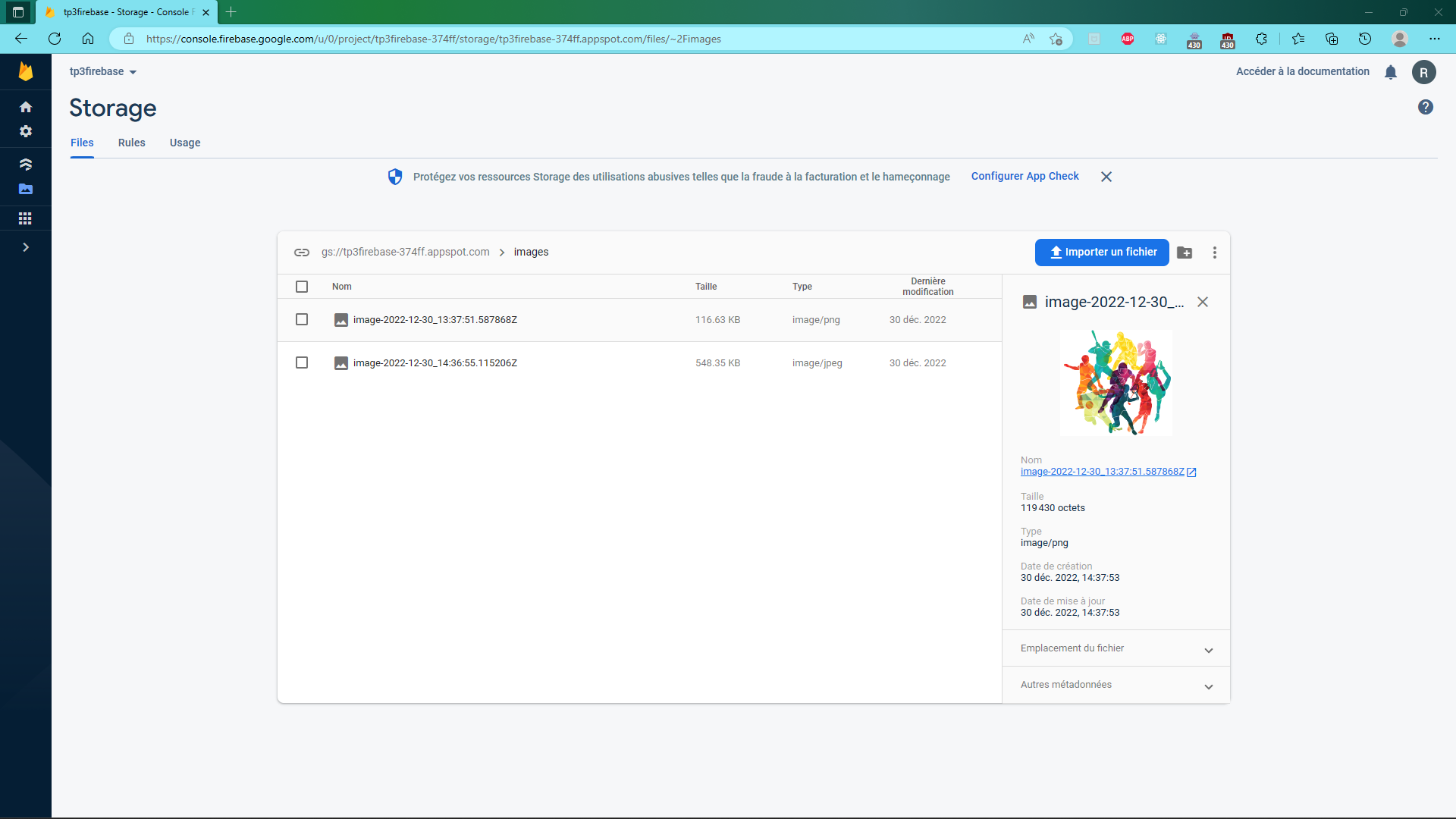Click the create new folder icon
This screenshot has height=819, width=1456.
[1185, 253]
